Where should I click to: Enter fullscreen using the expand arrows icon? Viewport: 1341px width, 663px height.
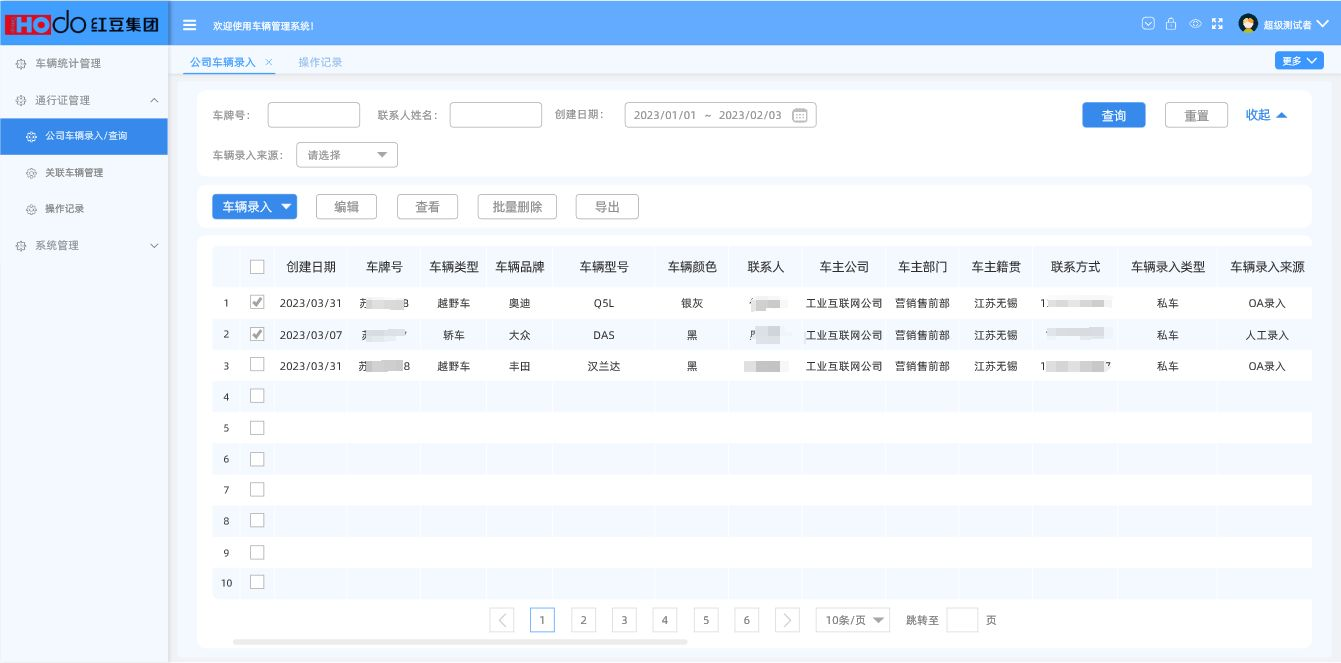[1217, 24]
